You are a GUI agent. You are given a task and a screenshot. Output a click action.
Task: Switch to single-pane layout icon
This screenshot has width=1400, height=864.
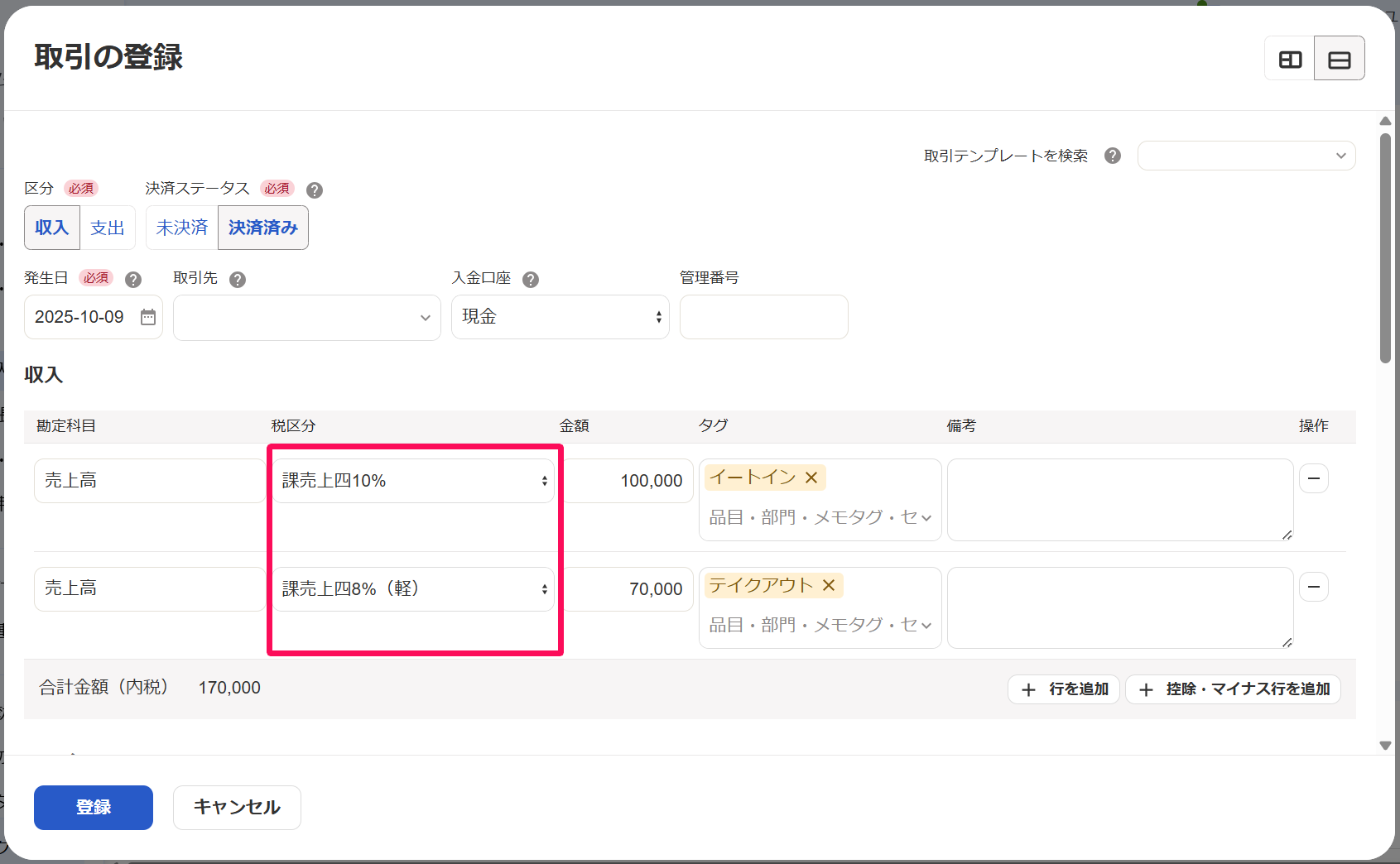1339,59
